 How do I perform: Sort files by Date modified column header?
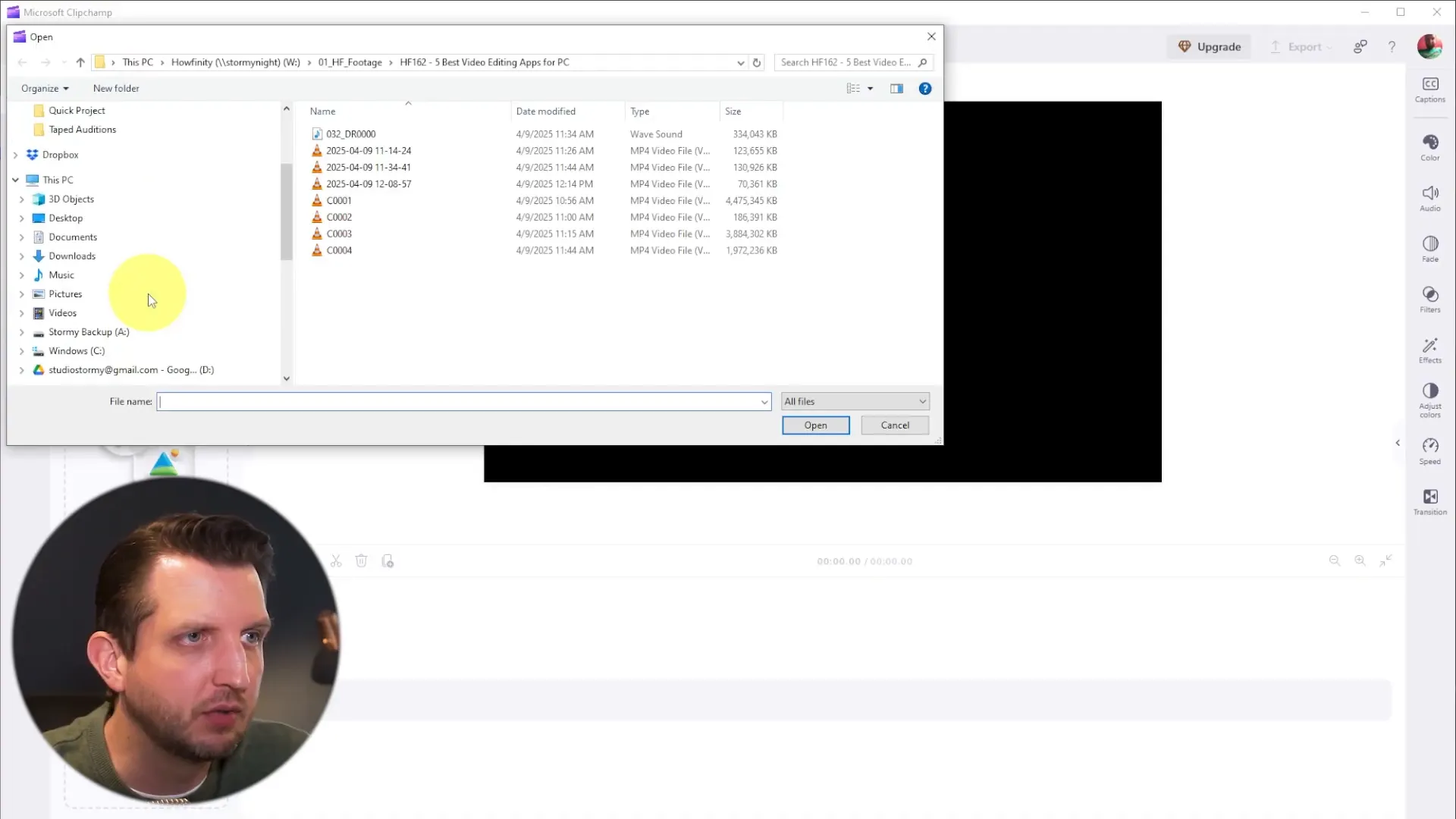tap(569, 111)
